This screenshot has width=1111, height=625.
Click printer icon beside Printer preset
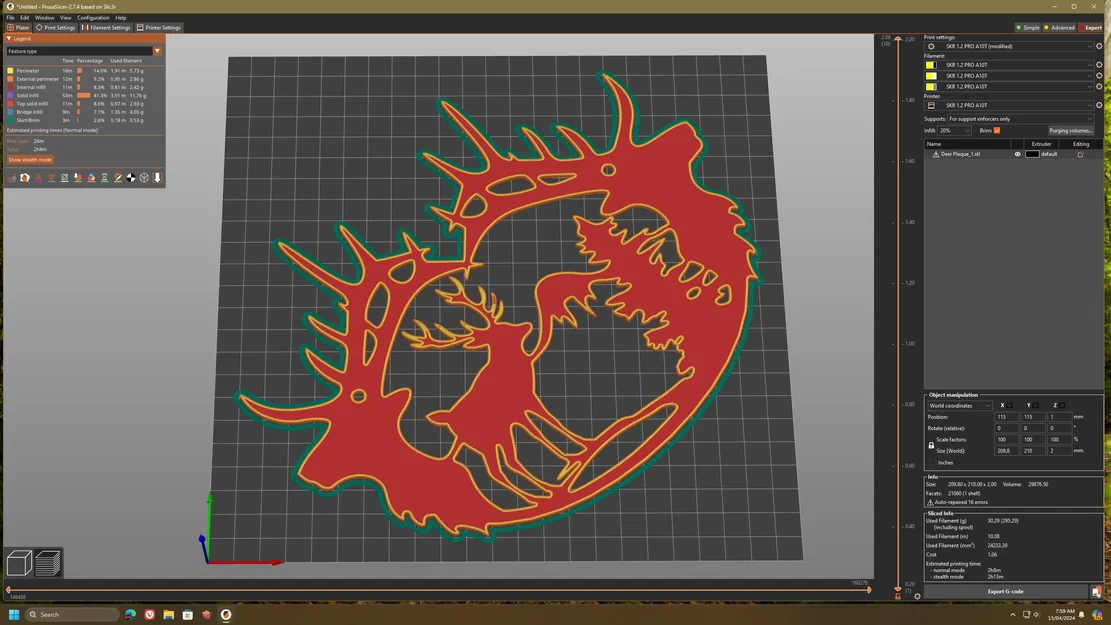pyautogui.click(x=931, y=105)
